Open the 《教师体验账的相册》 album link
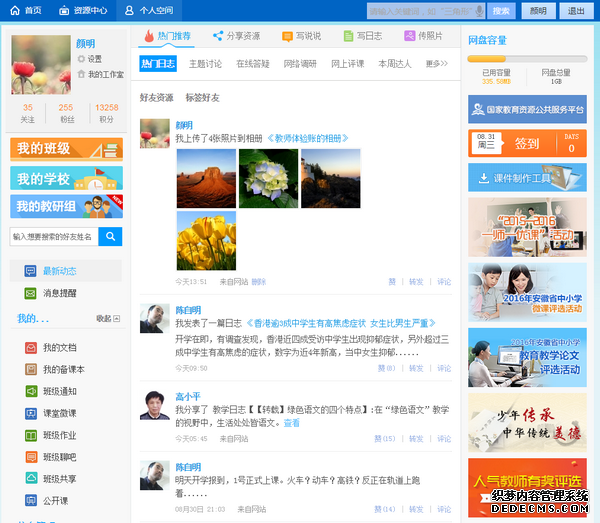 coord(307,138)
